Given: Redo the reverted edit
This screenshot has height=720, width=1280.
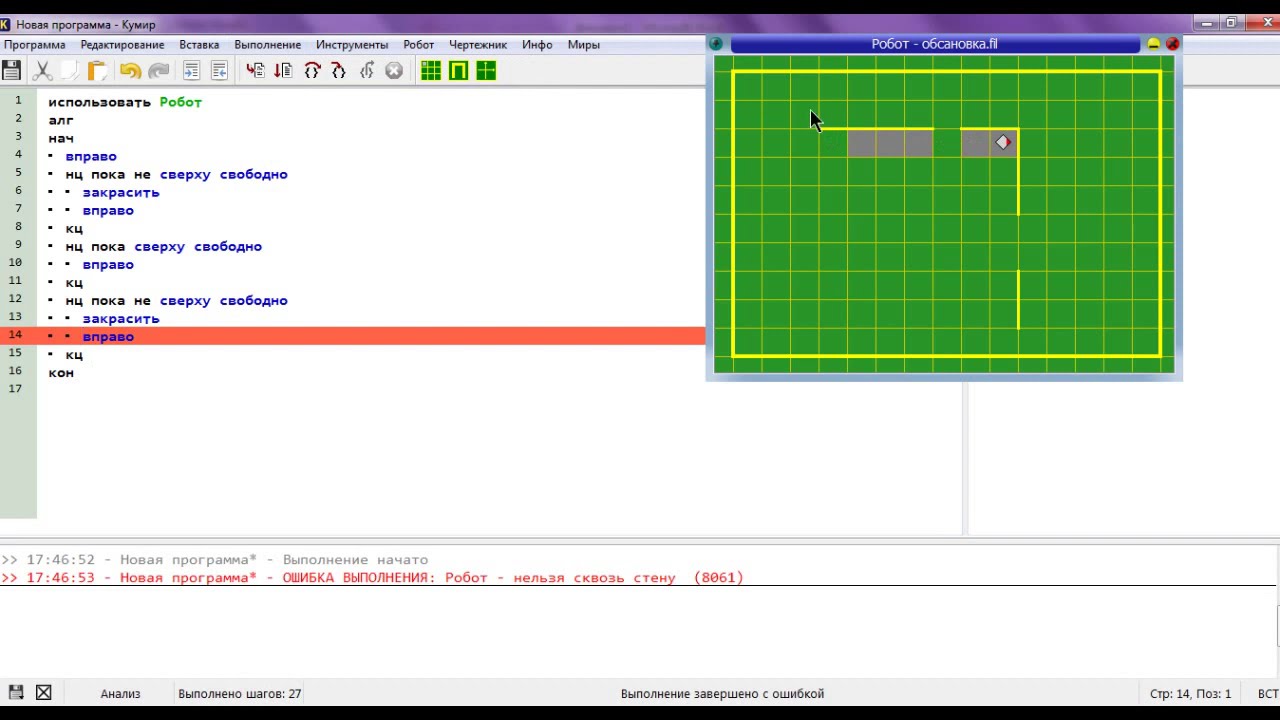Looking at the screenshot, I should [158, 70].
